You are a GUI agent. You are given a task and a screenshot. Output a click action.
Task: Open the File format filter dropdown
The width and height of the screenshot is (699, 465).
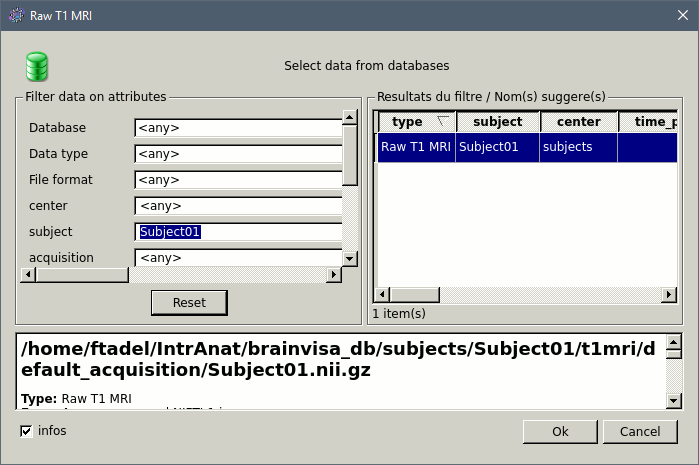tap(238, 180)
